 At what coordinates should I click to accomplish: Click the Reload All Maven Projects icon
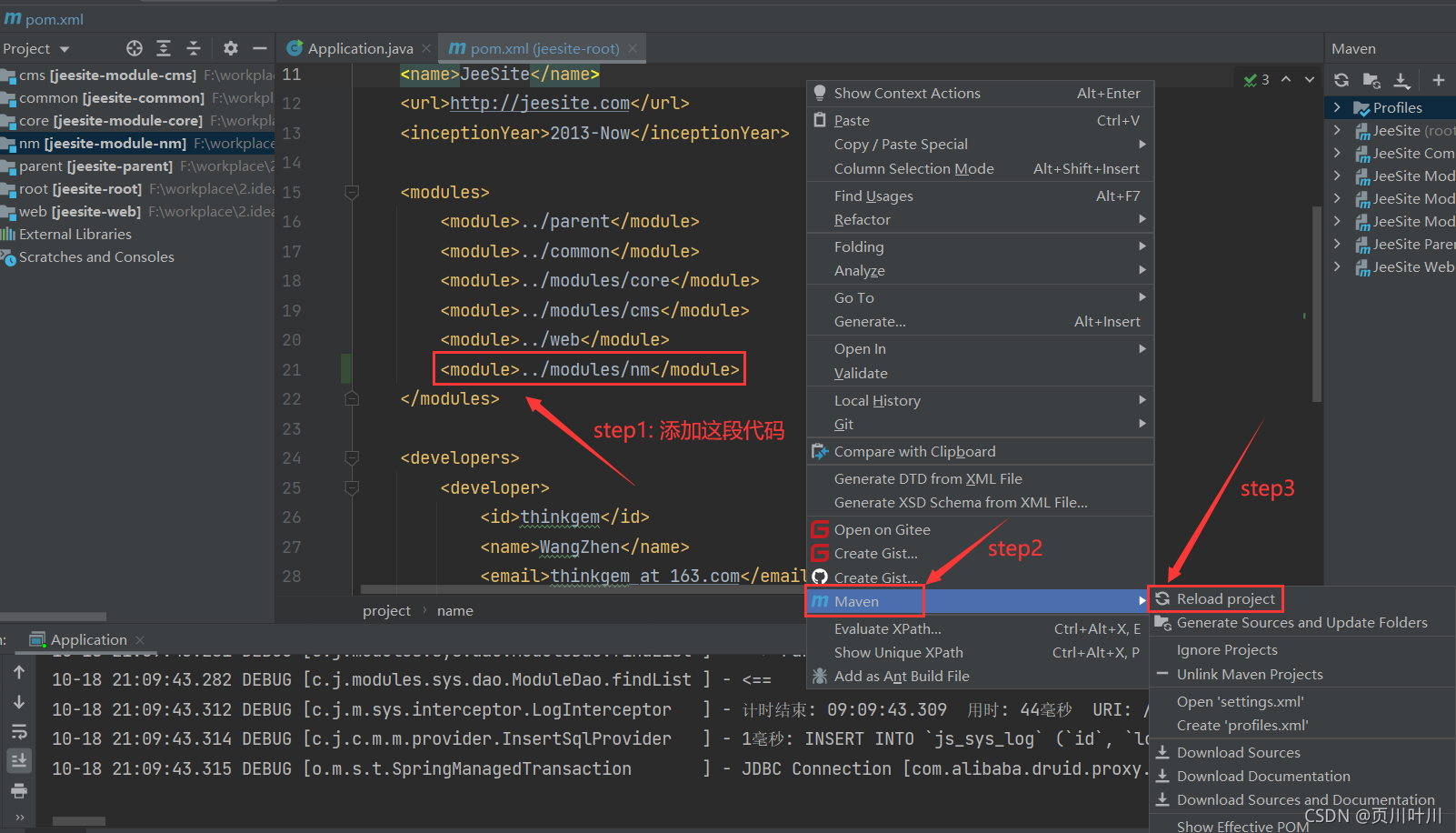1341,80
